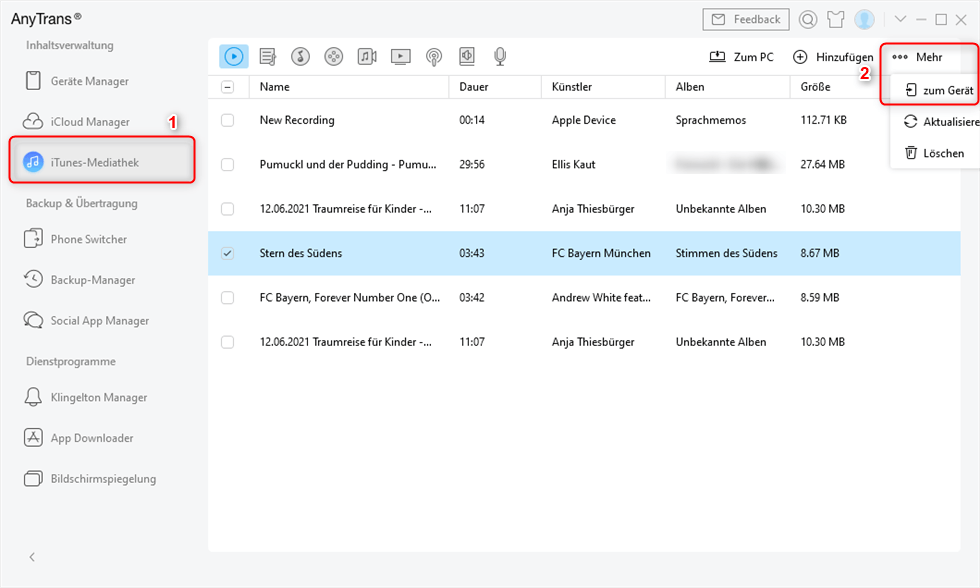980x588 pixels.
Task: Click artist Ellis Kaut cell
Action: point(573,164)
